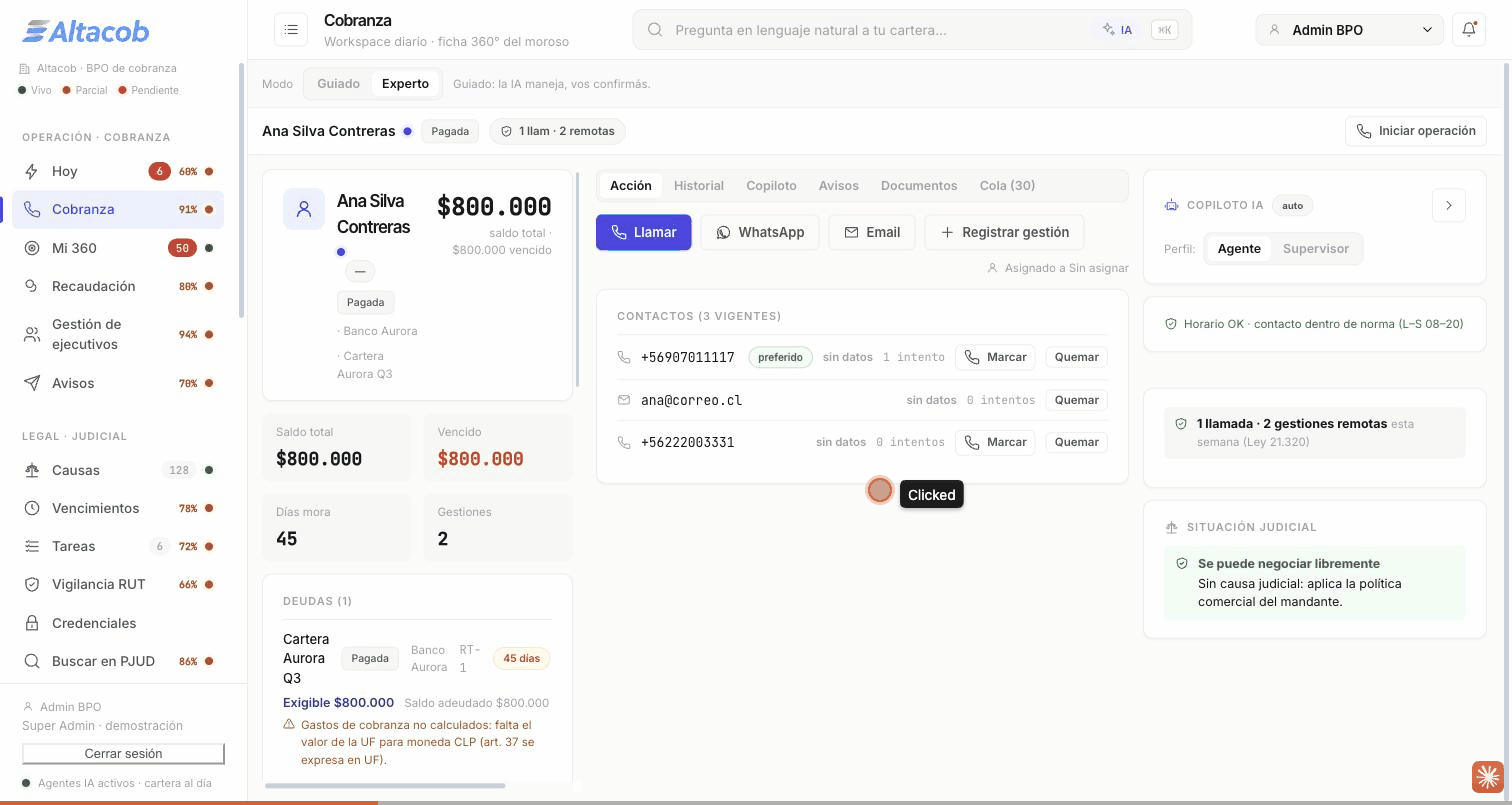Click the 1 llam · 2 remotas badge
Screen dimensions: 1512x805
[558, 131]
